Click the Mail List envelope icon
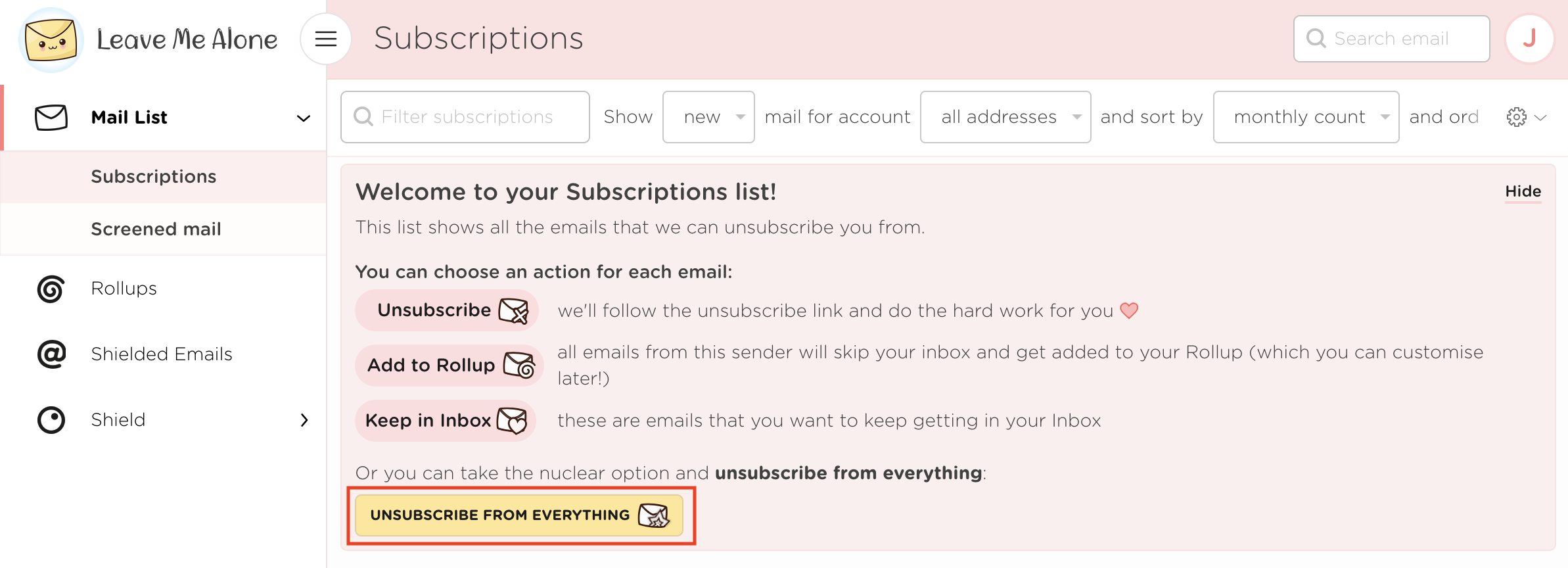 click(51, 118)
